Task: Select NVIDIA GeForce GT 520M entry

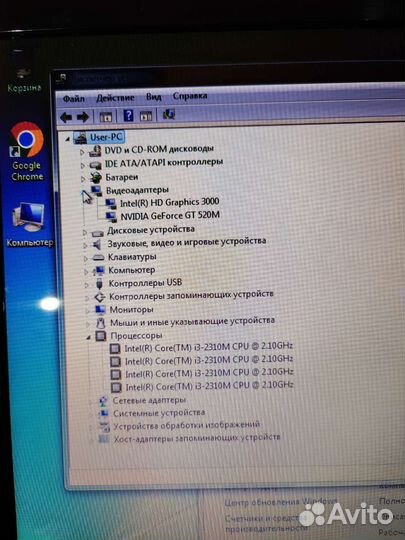Action: pyautogui.click(x=170, y=216)
